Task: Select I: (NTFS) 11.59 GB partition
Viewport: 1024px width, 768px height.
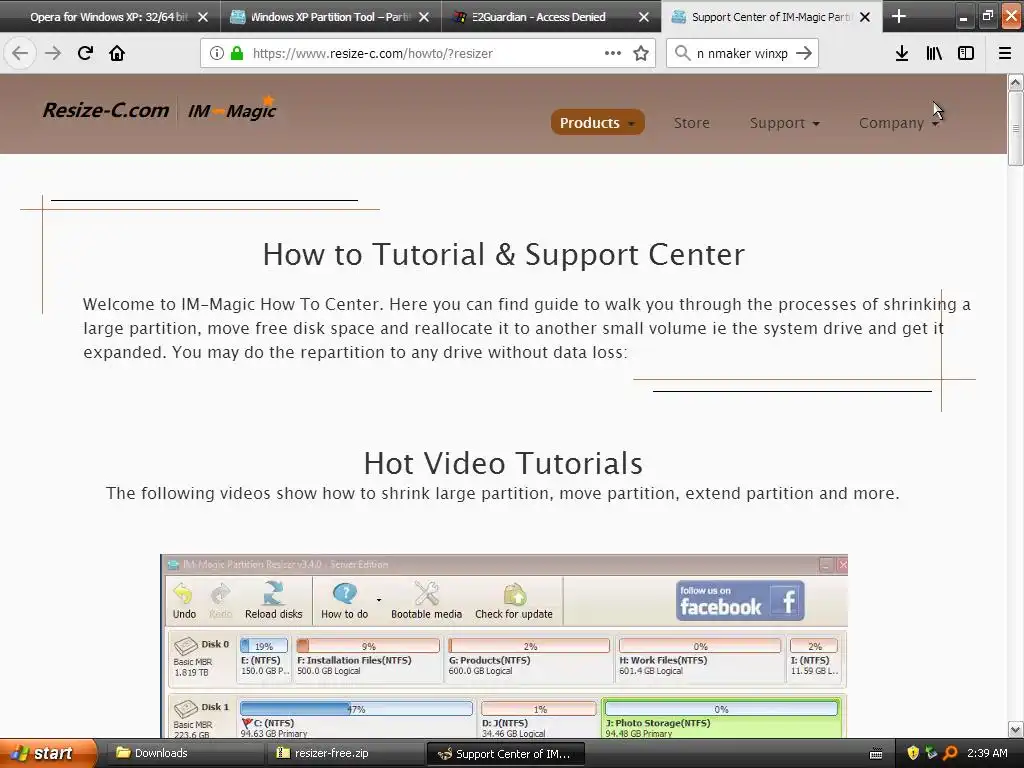Action: (x=814, y=658)
